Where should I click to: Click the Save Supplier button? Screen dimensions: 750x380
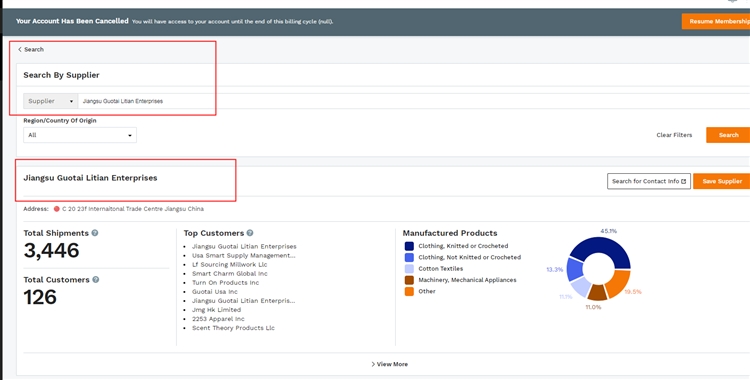[722, 181]
